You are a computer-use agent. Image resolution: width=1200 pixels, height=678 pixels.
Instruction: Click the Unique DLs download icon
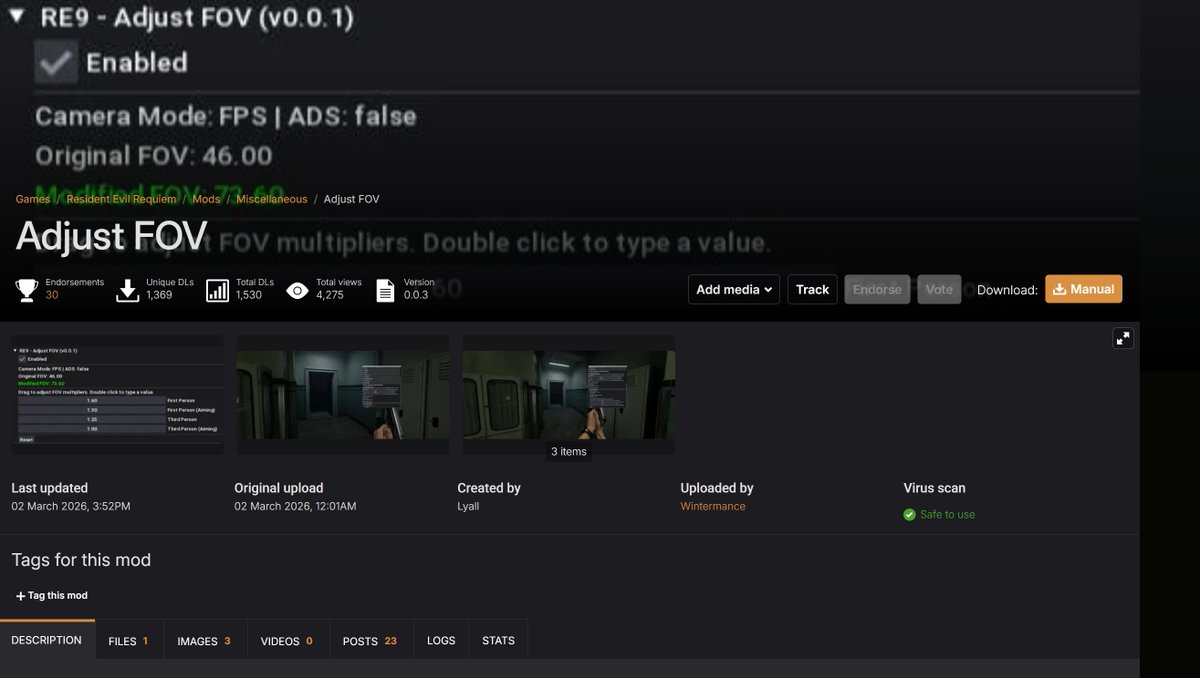pos(127,290)
